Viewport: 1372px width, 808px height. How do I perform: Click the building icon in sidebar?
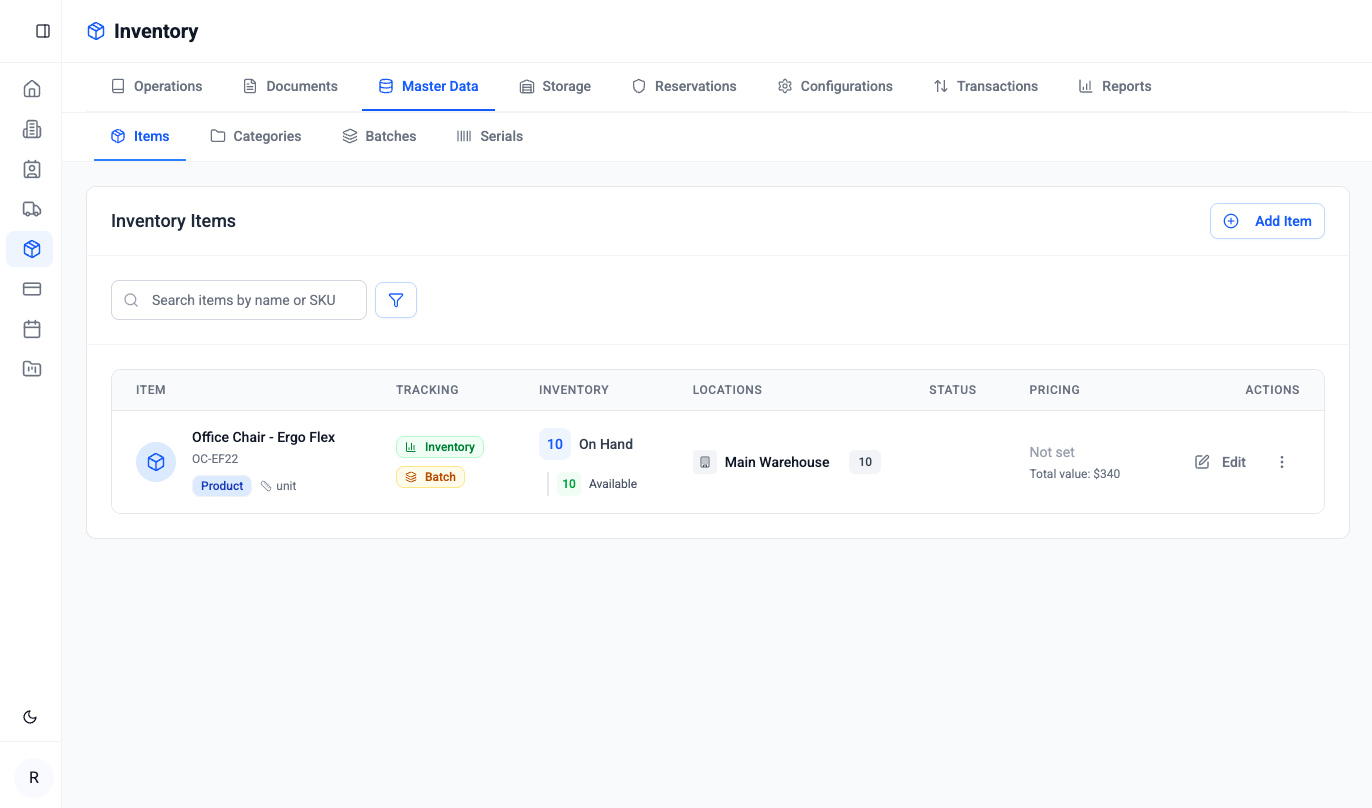click(32, 129)
